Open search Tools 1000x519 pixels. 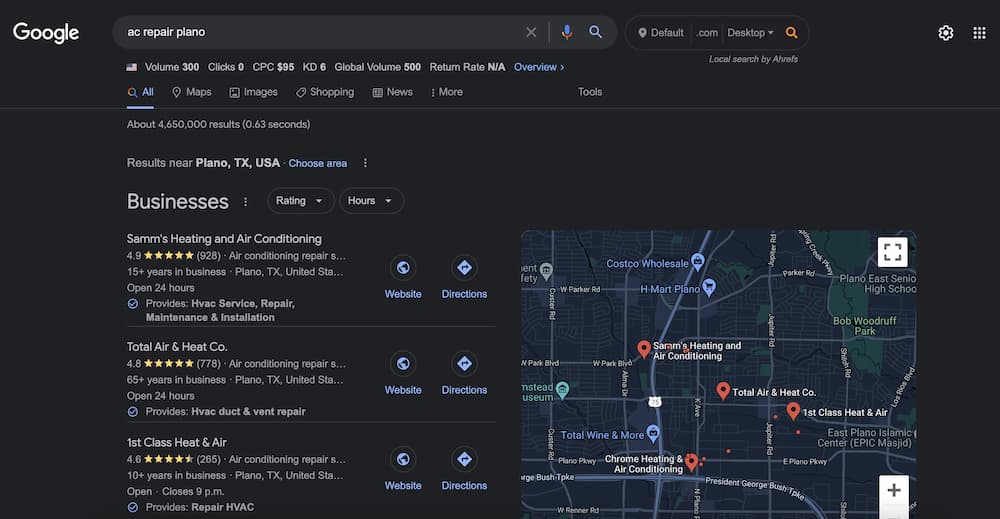(590, 92)
